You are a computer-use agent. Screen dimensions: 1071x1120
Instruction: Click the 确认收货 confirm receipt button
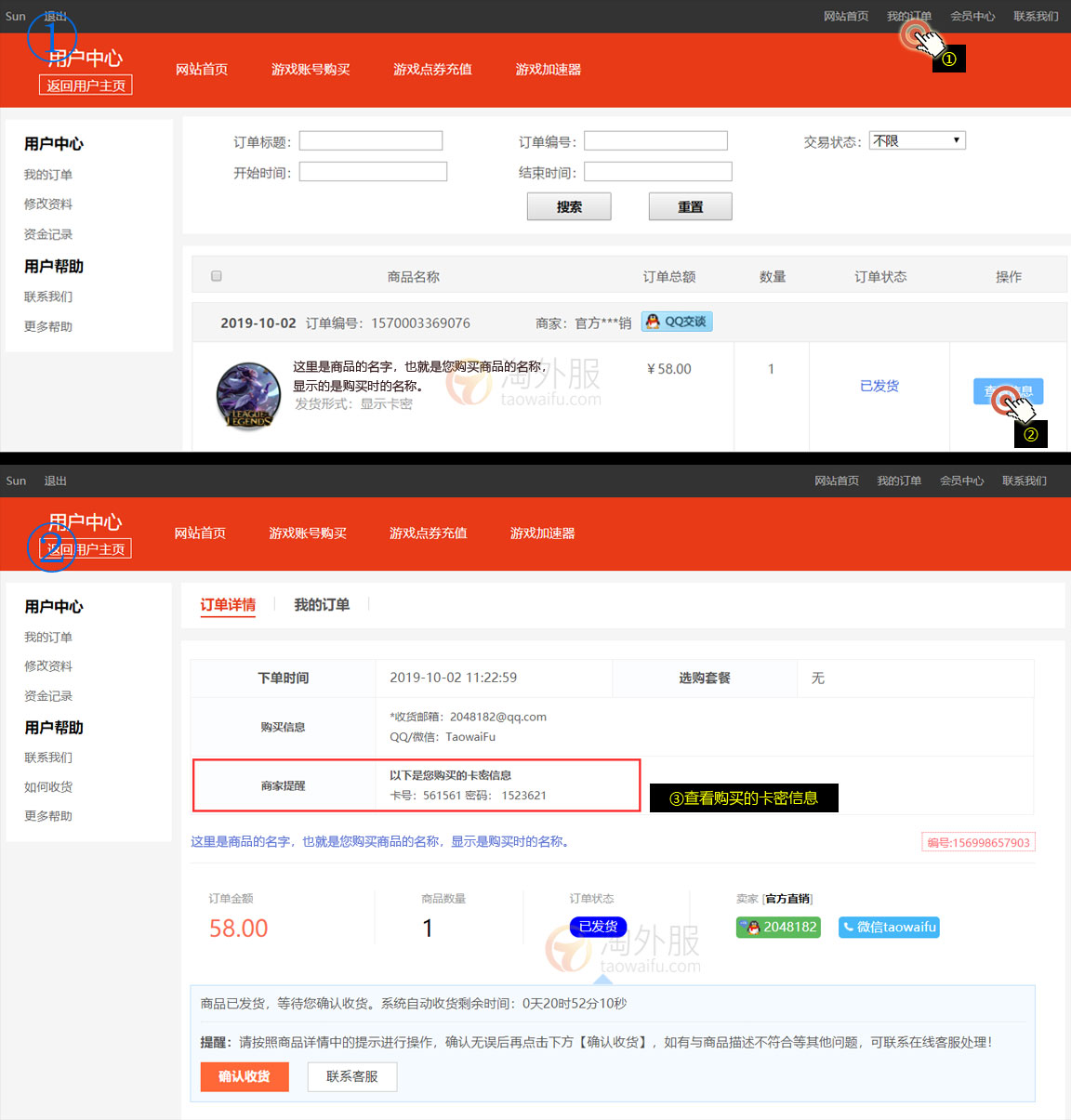(x=245, y=1076)
